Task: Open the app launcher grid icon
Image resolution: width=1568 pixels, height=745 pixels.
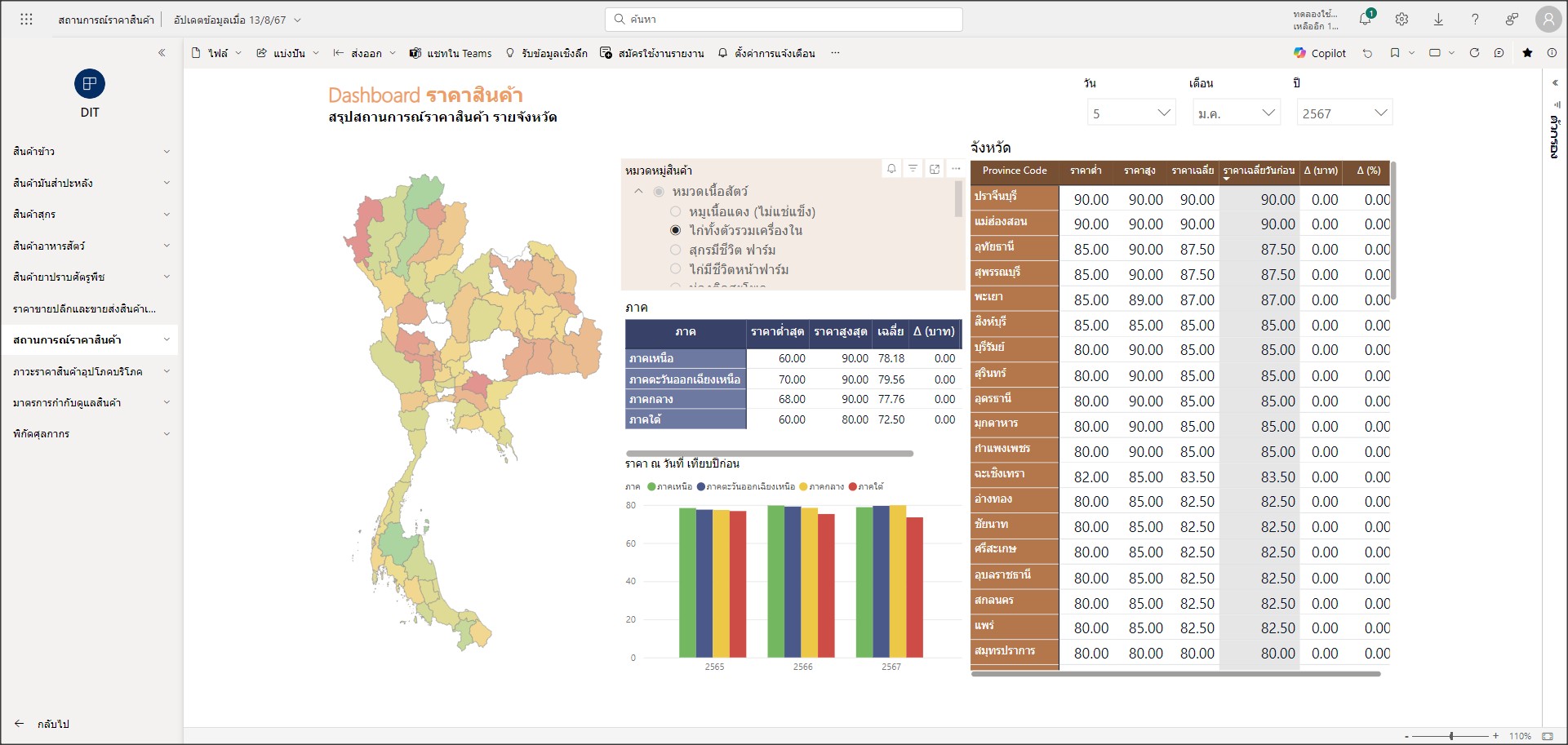Action: (x=26, y=20)
